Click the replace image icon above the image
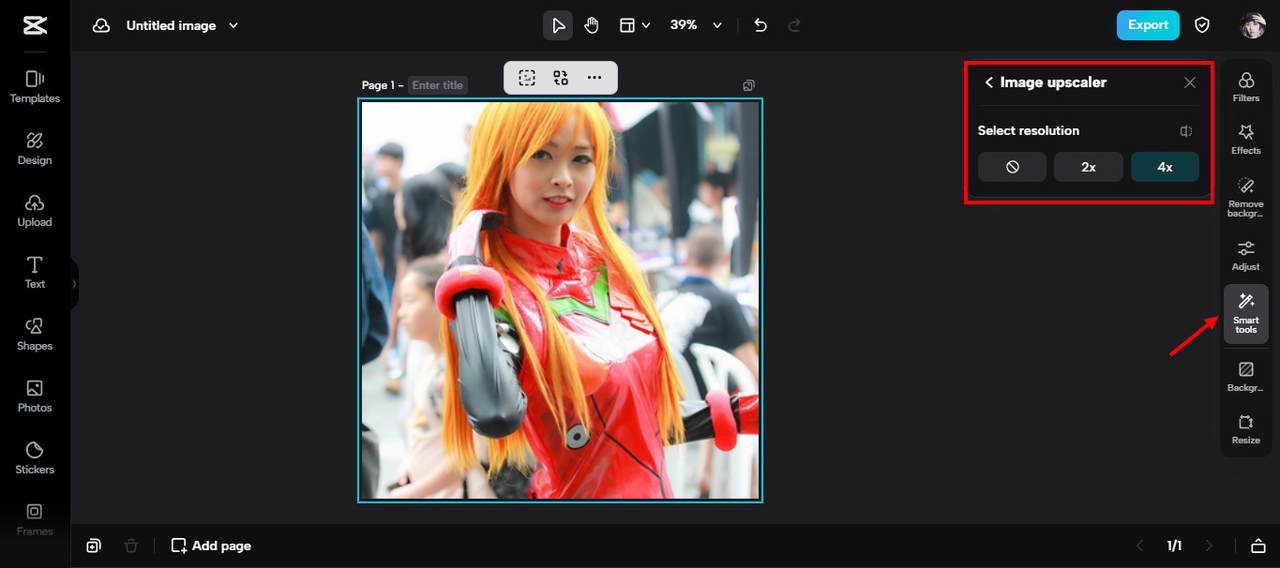 [x=561, y=77]
